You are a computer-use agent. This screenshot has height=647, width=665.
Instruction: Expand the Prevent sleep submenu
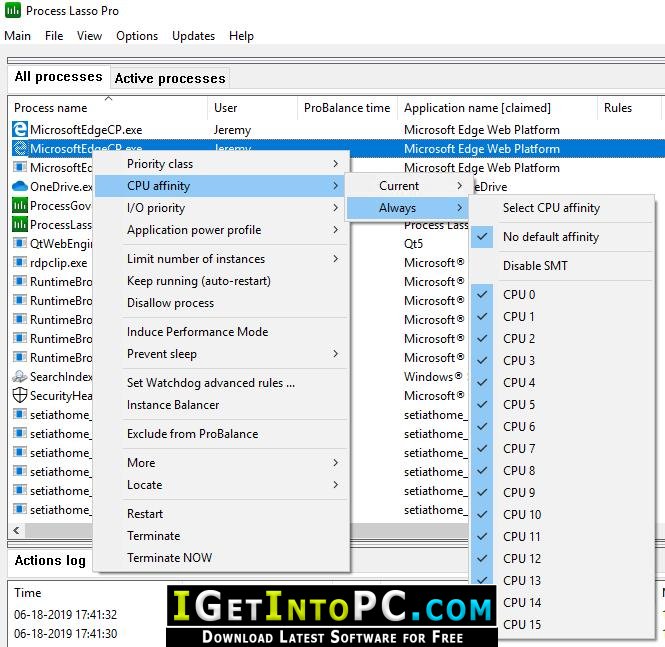pos(221,354)
